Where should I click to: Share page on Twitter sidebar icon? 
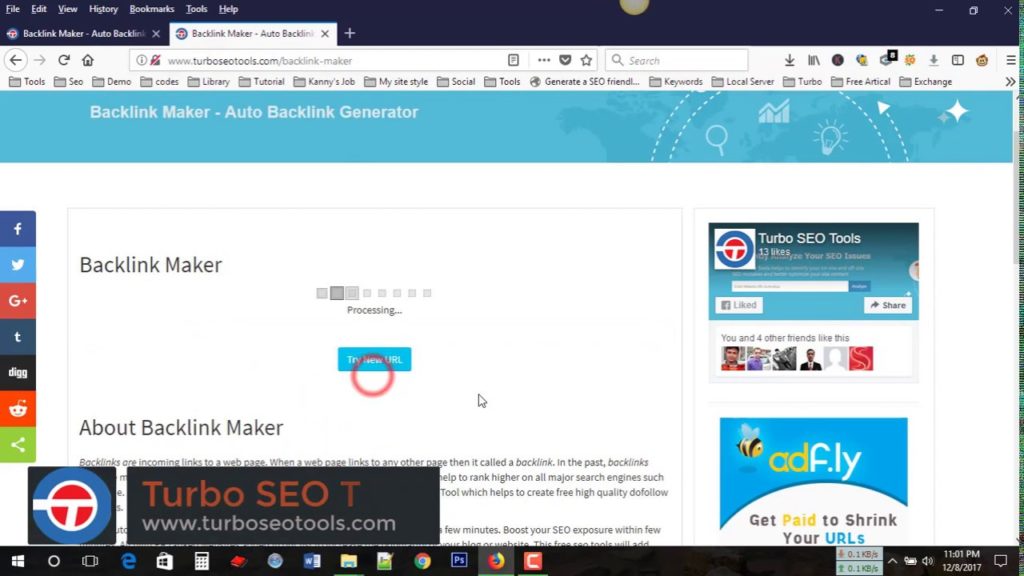[x=18, y=264]
